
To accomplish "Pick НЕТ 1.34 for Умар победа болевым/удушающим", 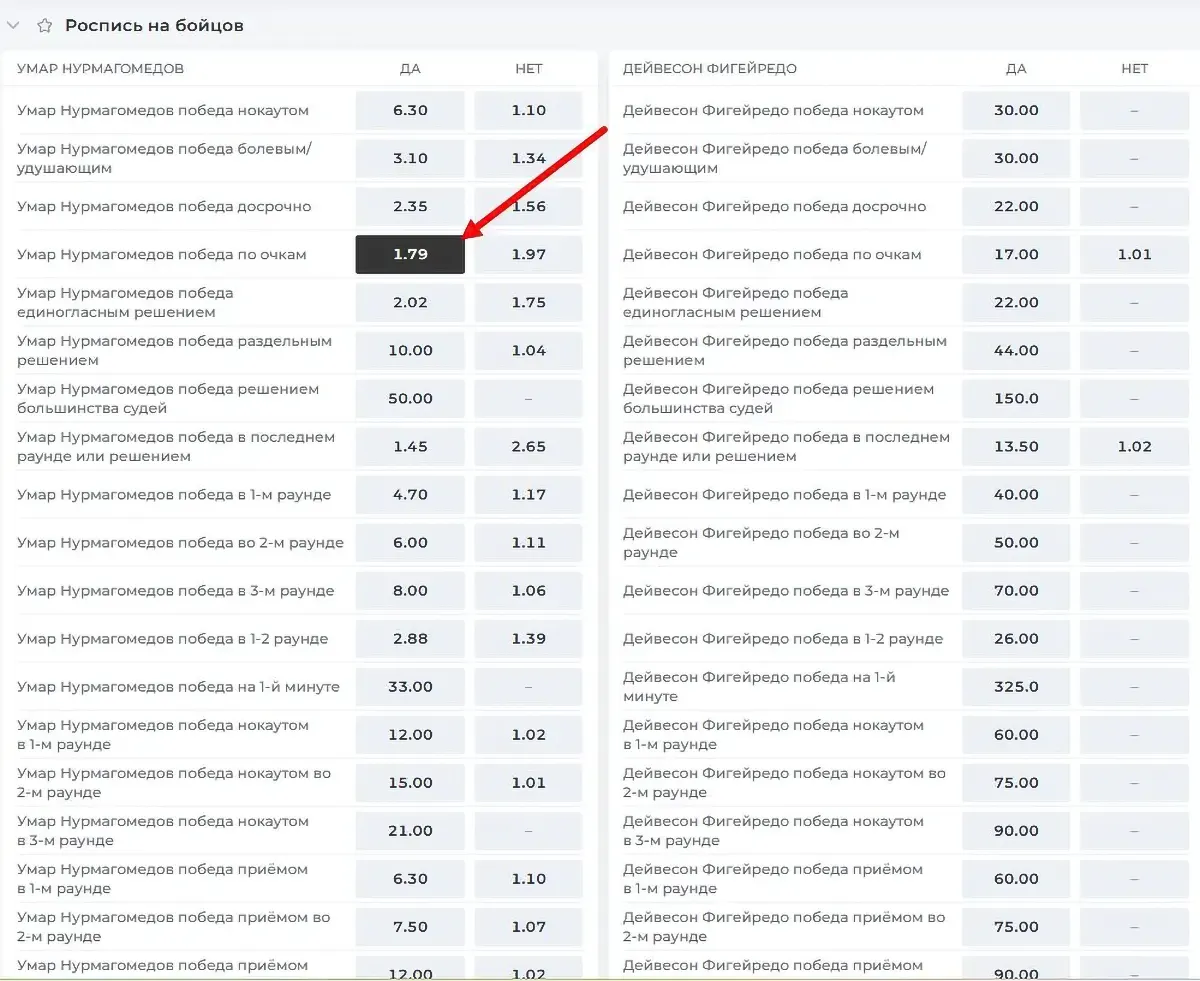I will pos(528,158).
